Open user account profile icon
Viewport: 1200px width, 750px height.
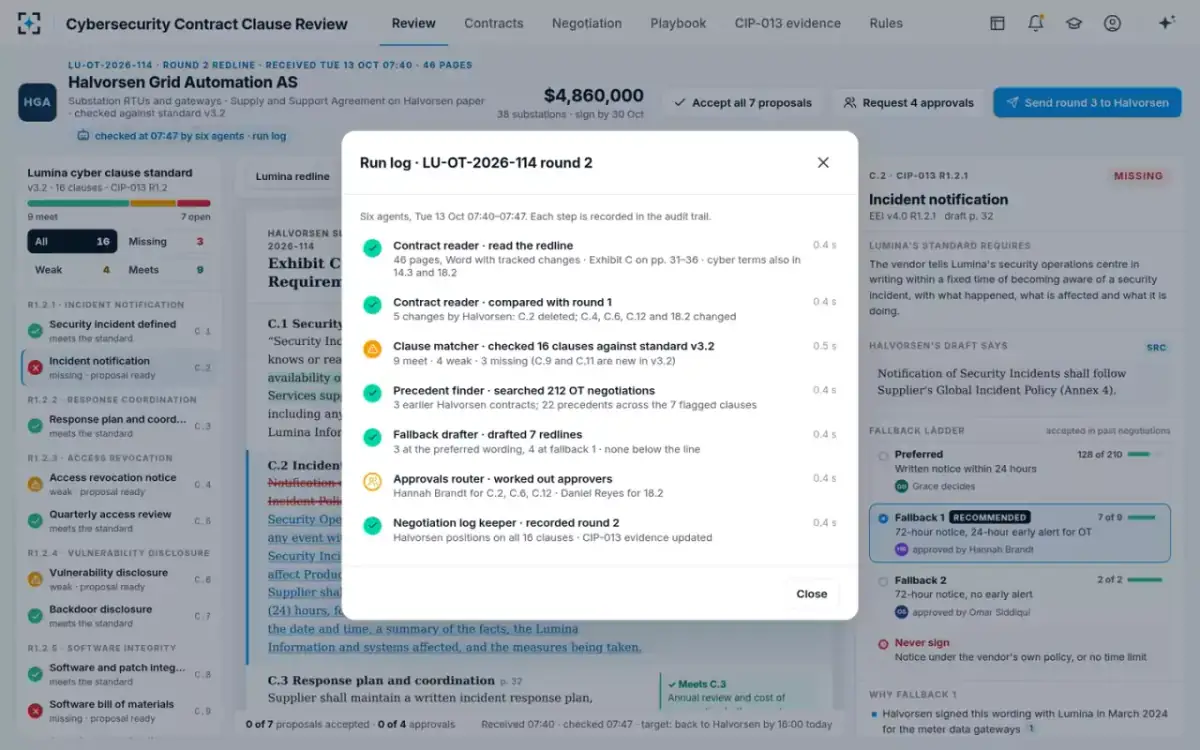click(1112, 23)
